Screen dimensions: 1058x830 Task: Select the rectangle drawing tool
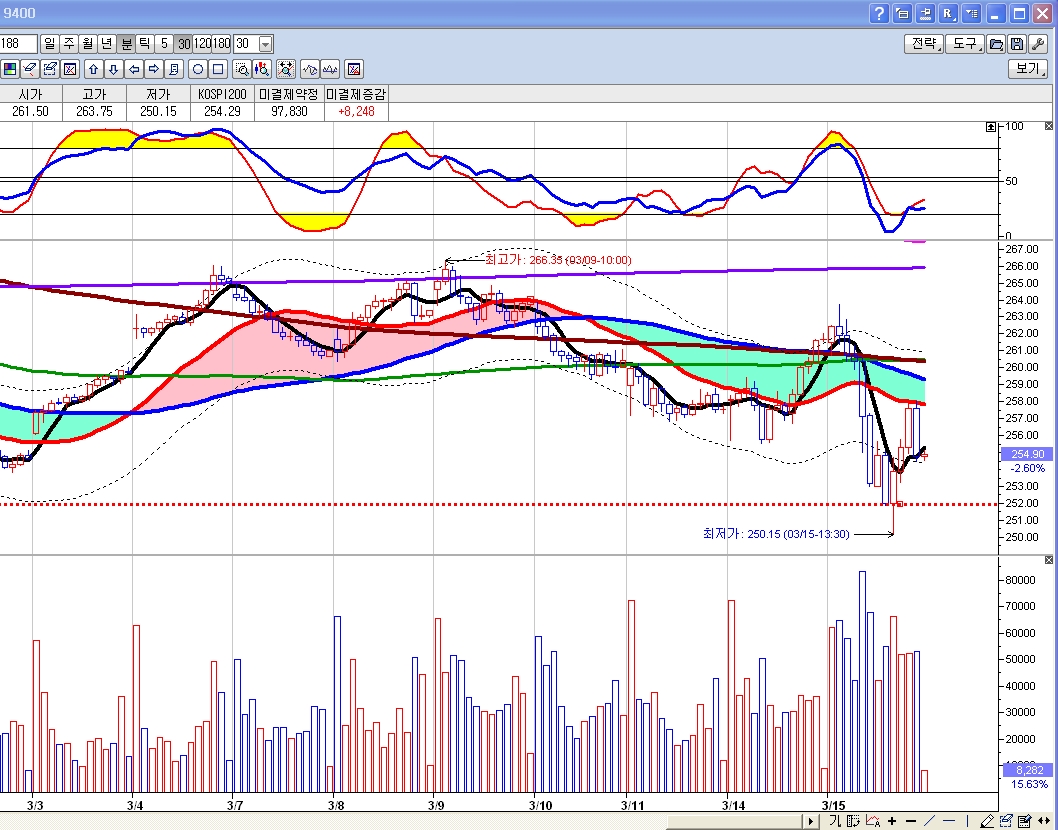(218, 69)
